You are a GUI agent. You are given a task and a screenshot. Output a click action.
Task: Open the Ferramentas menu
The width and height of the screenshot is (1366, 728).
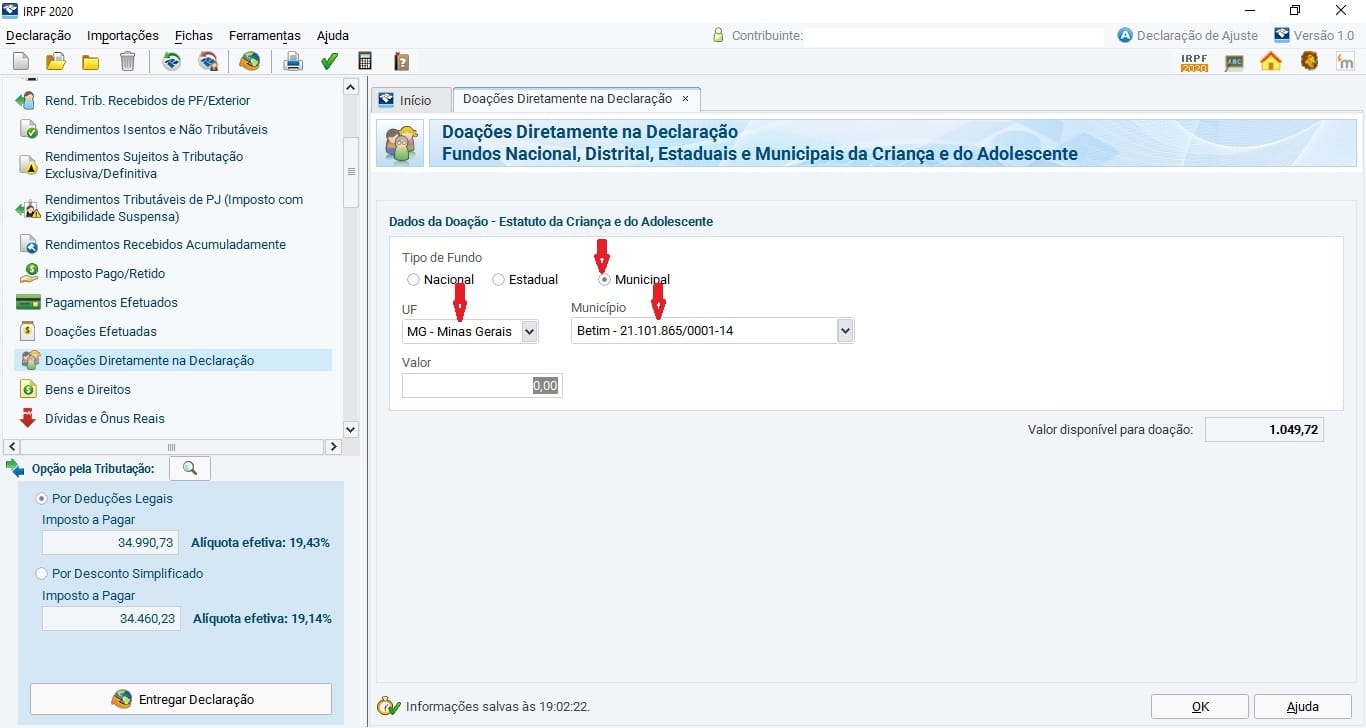265,36
